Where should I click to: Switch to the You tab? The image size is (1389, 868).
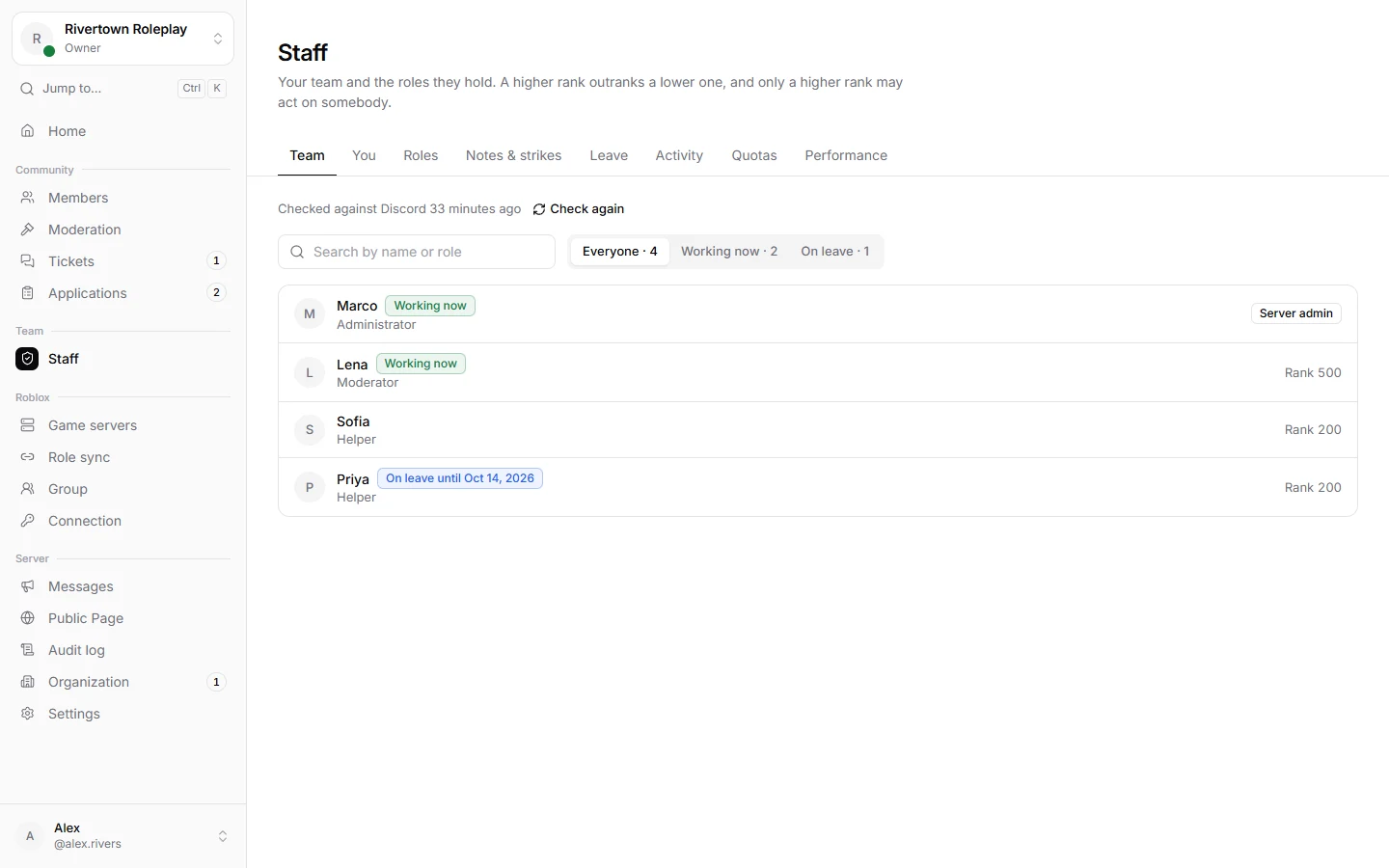point(364,155)
